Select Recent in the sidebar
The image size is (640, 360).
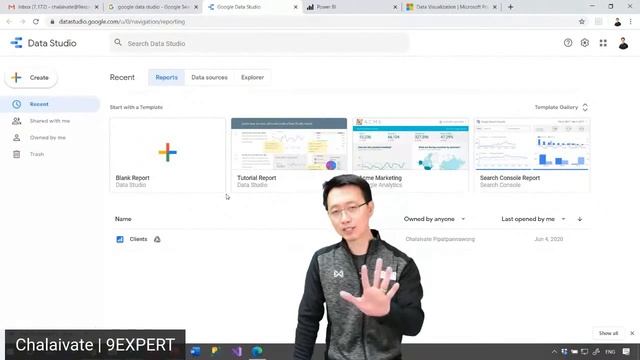(50, 104)
